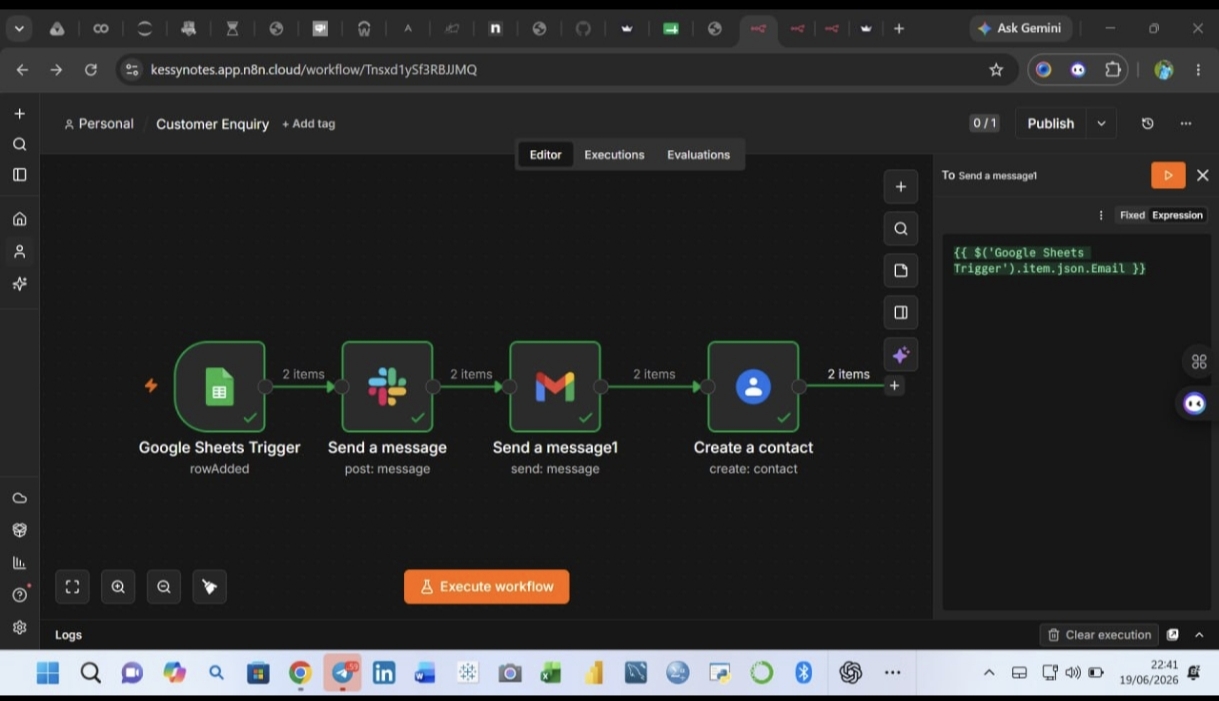Click the Add tag link

[x=308, y=124]
